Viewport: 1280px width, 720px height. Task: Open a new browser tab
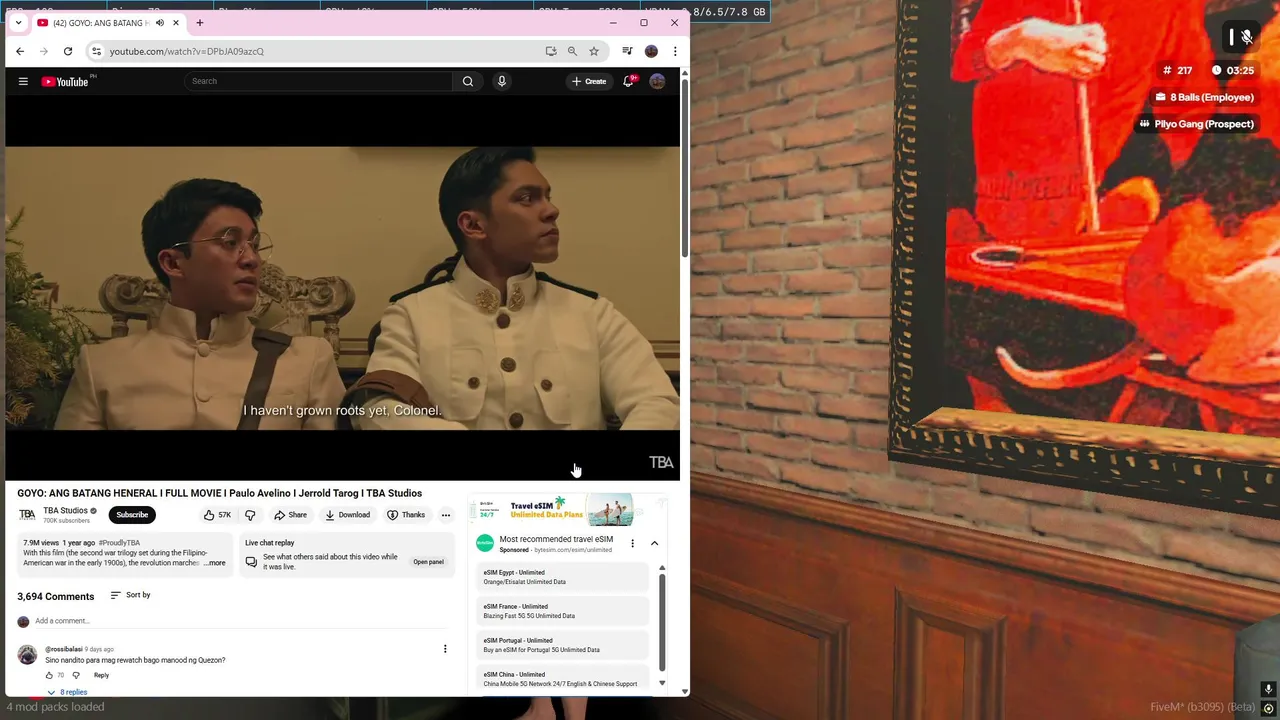coord(200,23)
